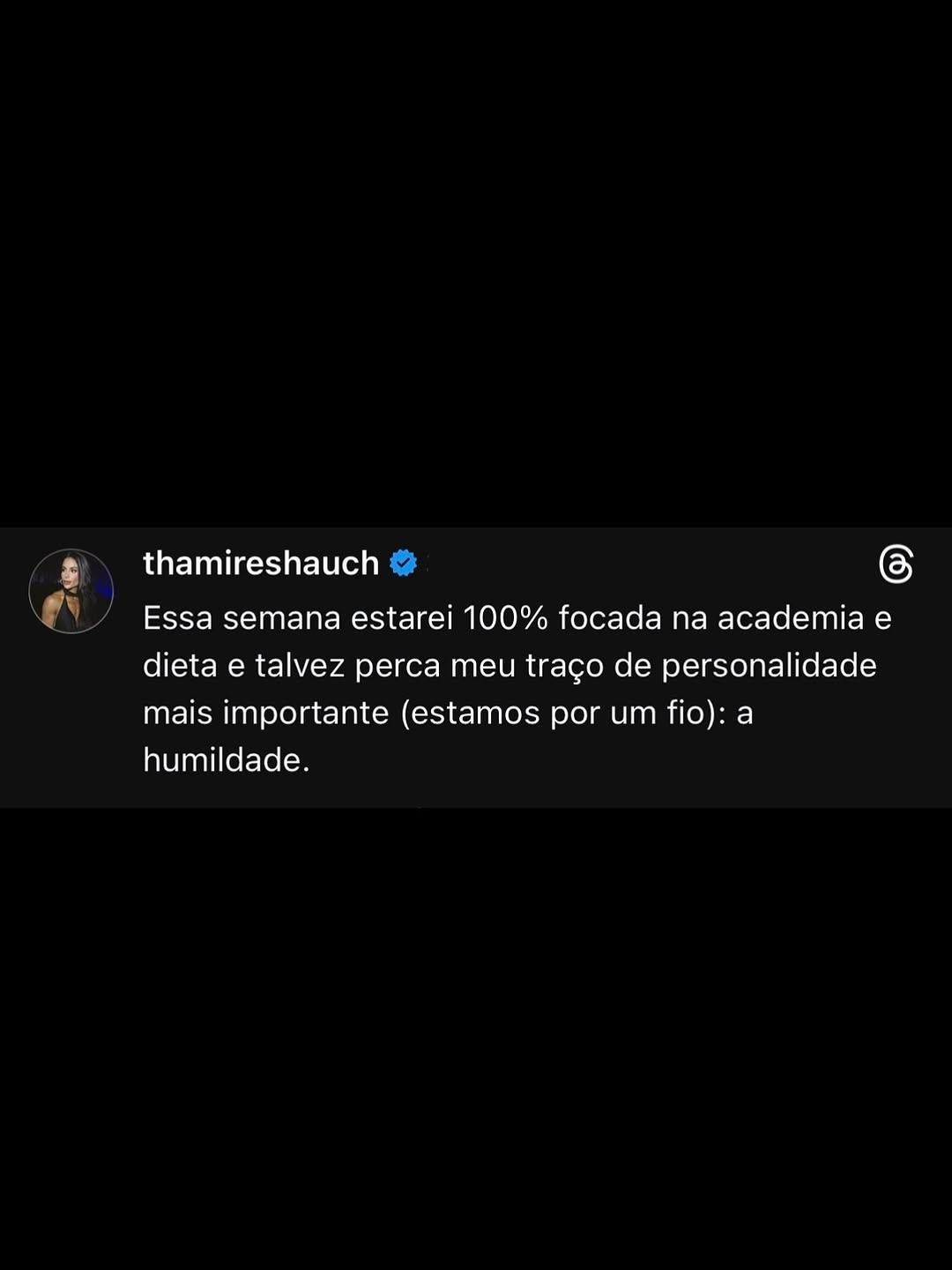Tap the black area above the post card
The width and height of the screenshot is (952, 1270).
[x=476, y=265]
